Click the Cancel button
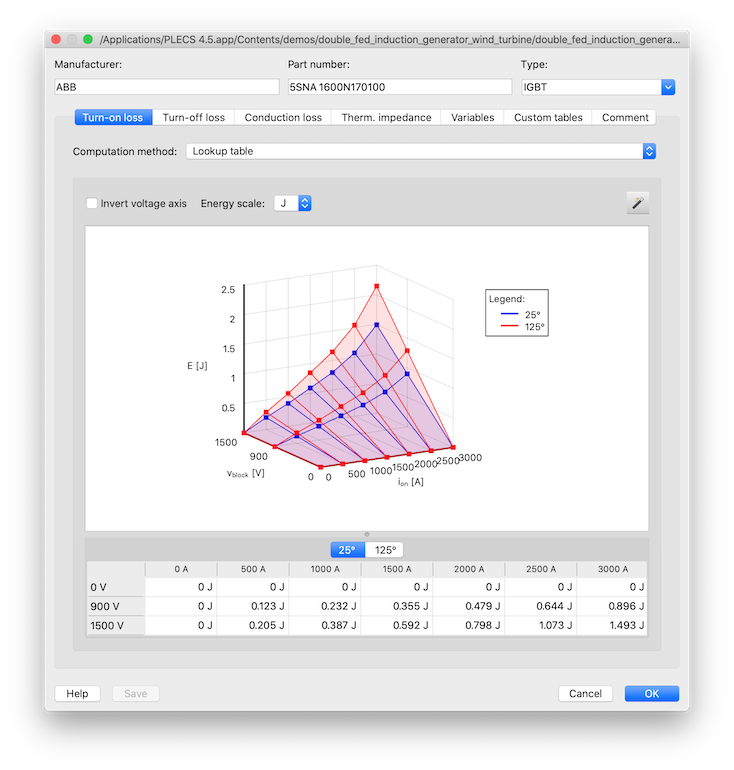This screenshot has height=770, width=734. coord(585,693)
